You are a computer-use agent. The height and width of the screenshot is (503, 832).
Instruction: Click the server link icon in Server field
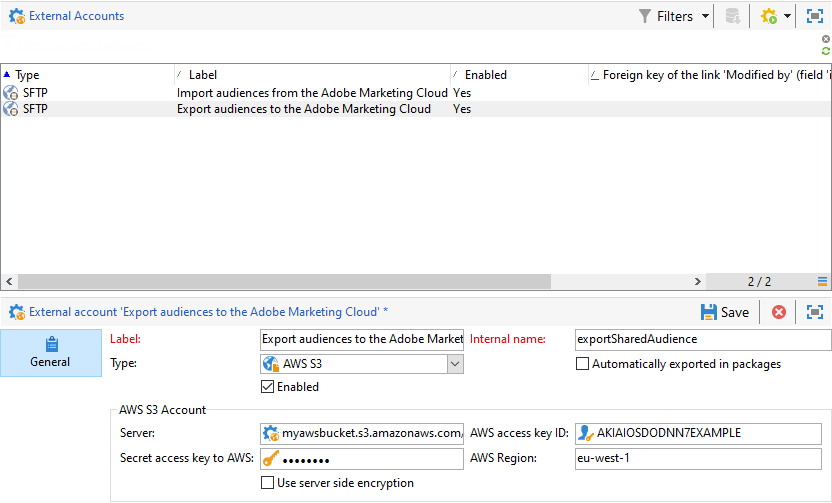[270, 433]
